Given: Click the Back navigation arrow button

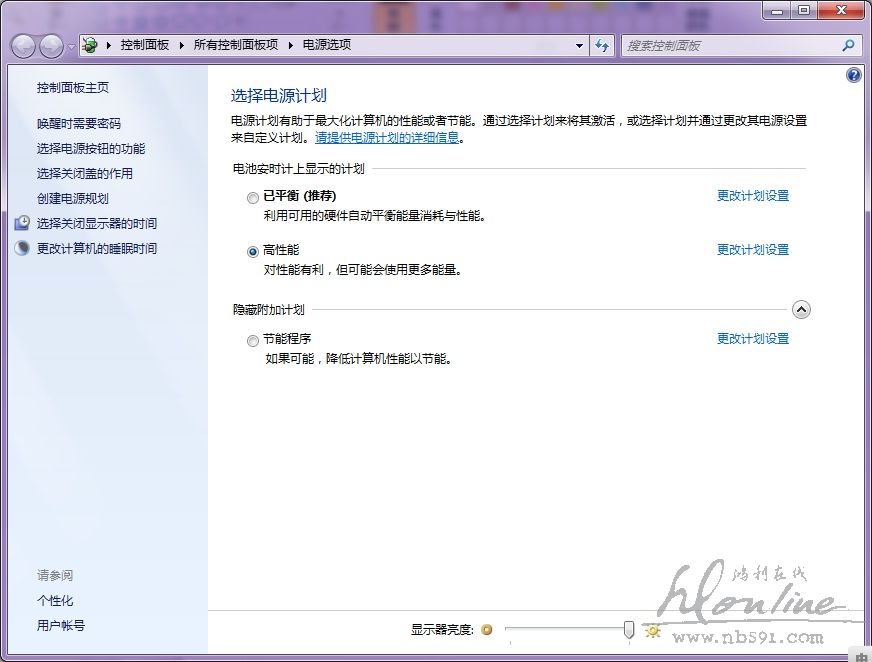Looking at the screenshot, I should [23, 45].
